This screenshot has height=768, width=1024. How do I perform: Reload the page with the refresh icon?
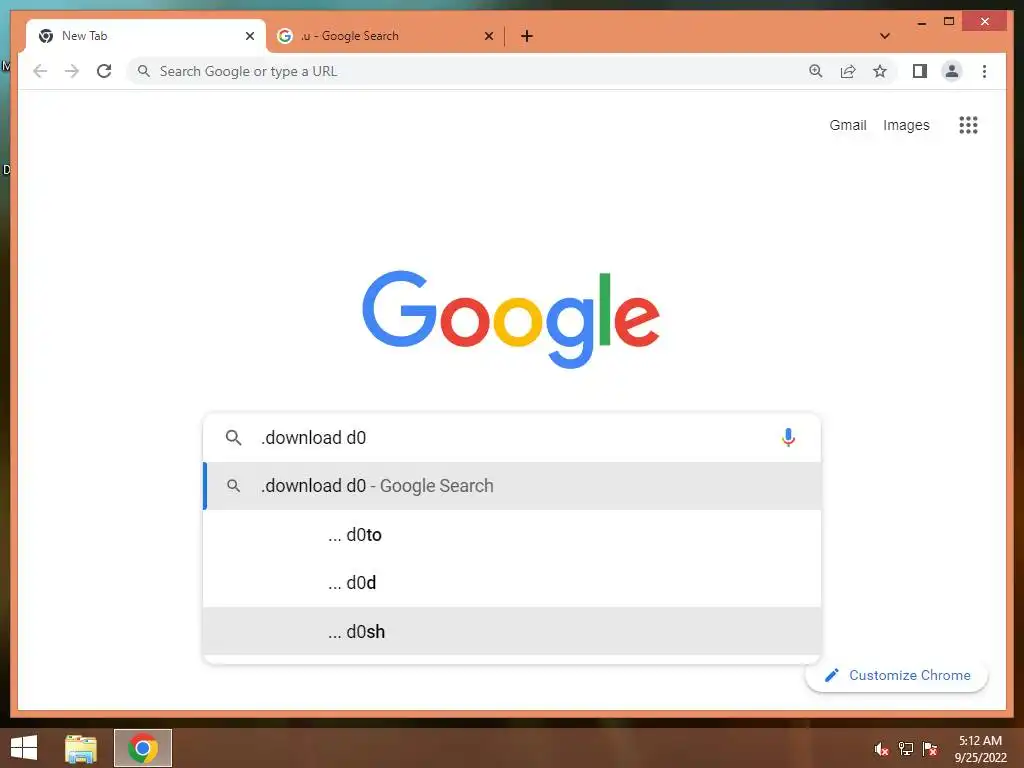tap(104, 71)
